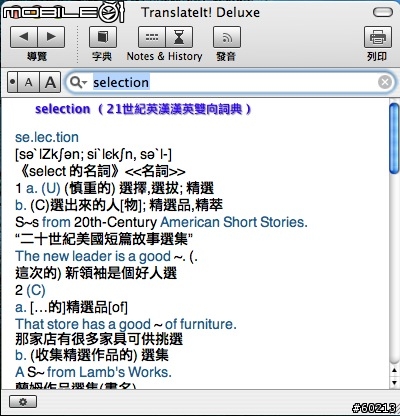Click the definition (收集精選作品的) 選集

pyautogui.click(x=99, y=355)
